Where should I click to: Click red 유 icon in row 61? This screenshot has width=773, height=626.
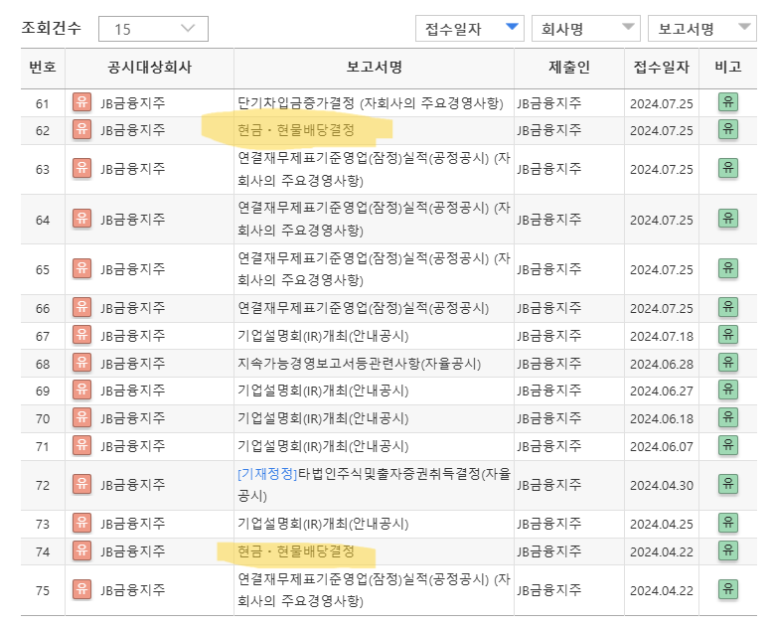click(82, 103)
